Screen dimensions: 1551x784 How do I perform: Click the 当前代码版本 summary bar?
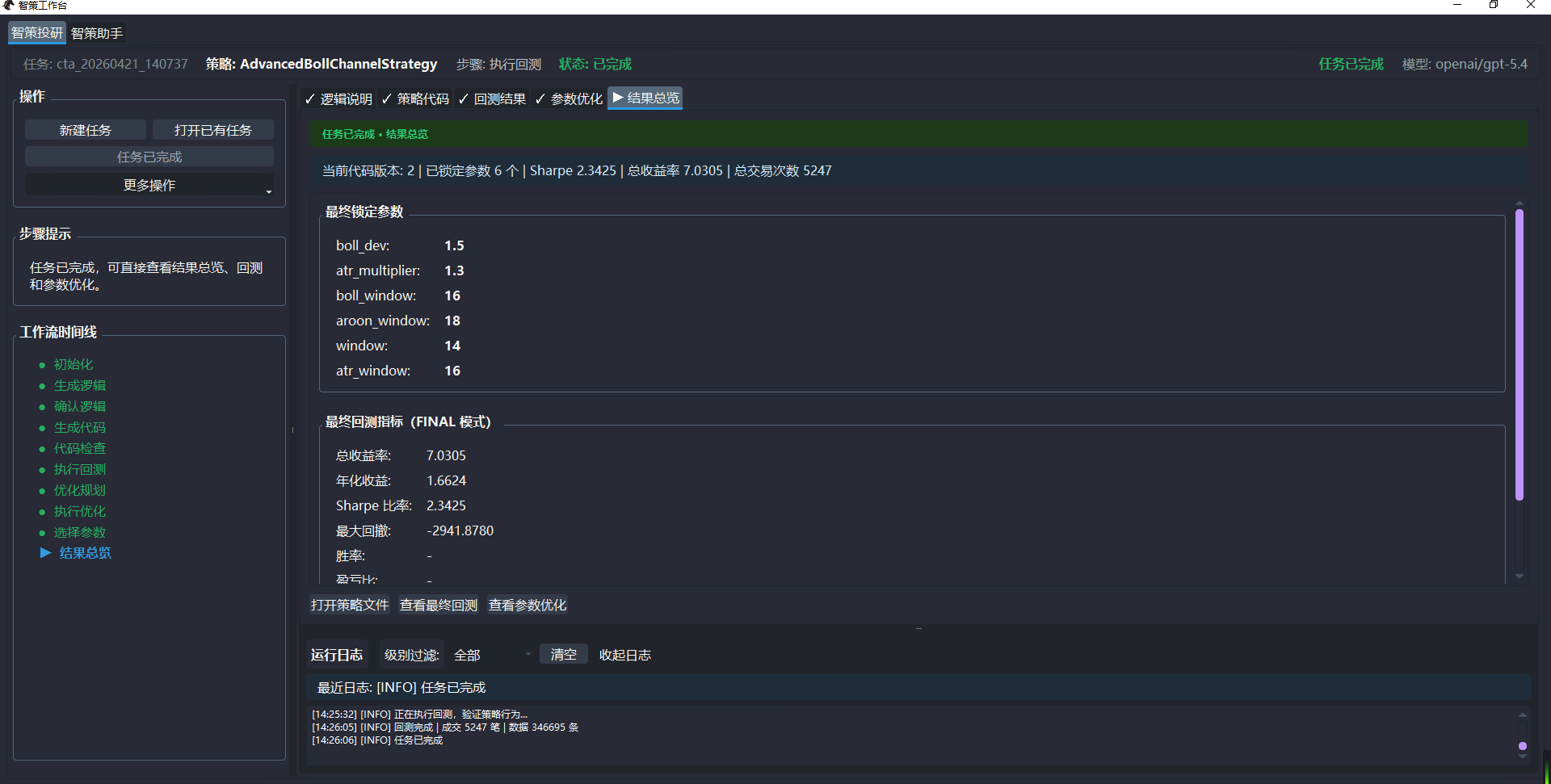point(918,170)
